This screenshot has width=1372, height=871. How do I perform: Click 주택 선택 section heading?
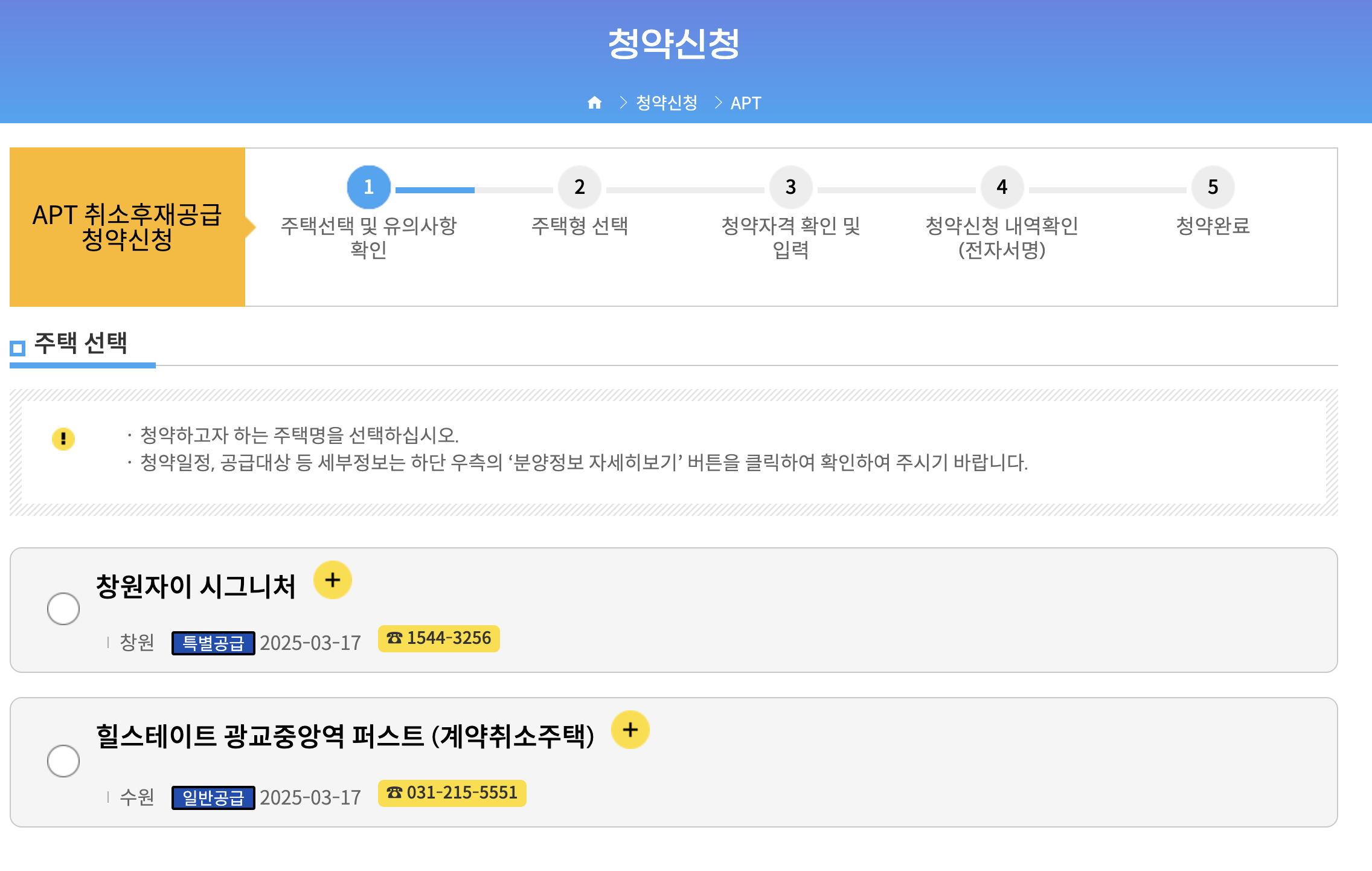pyautogui.click(x=81, y=343)
